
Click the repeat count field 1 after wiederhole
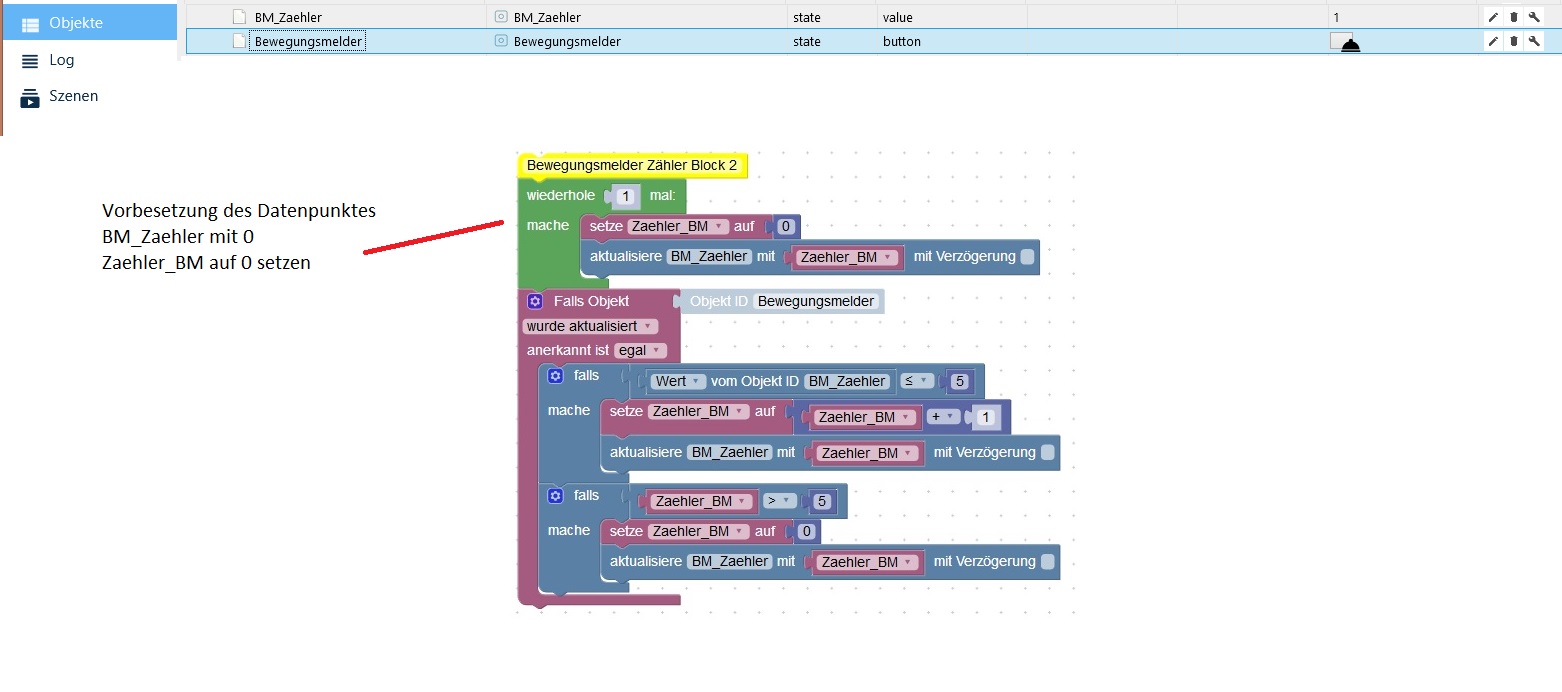[625, 196]
